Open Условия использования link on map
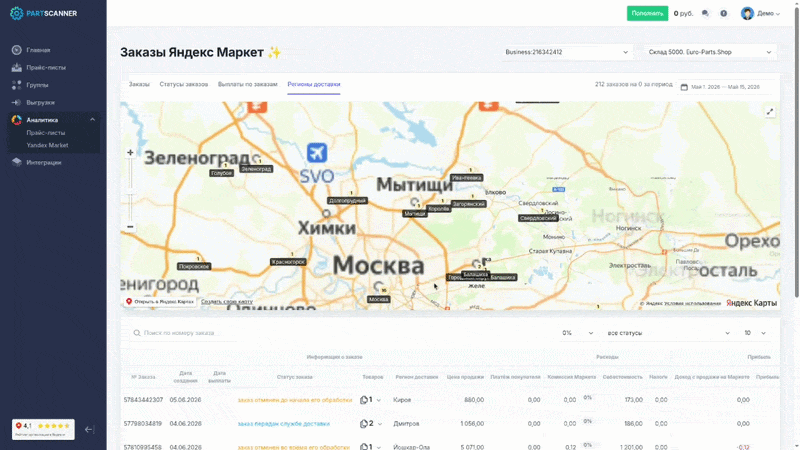Screen dimensions: 800x450 coord(692,303)
